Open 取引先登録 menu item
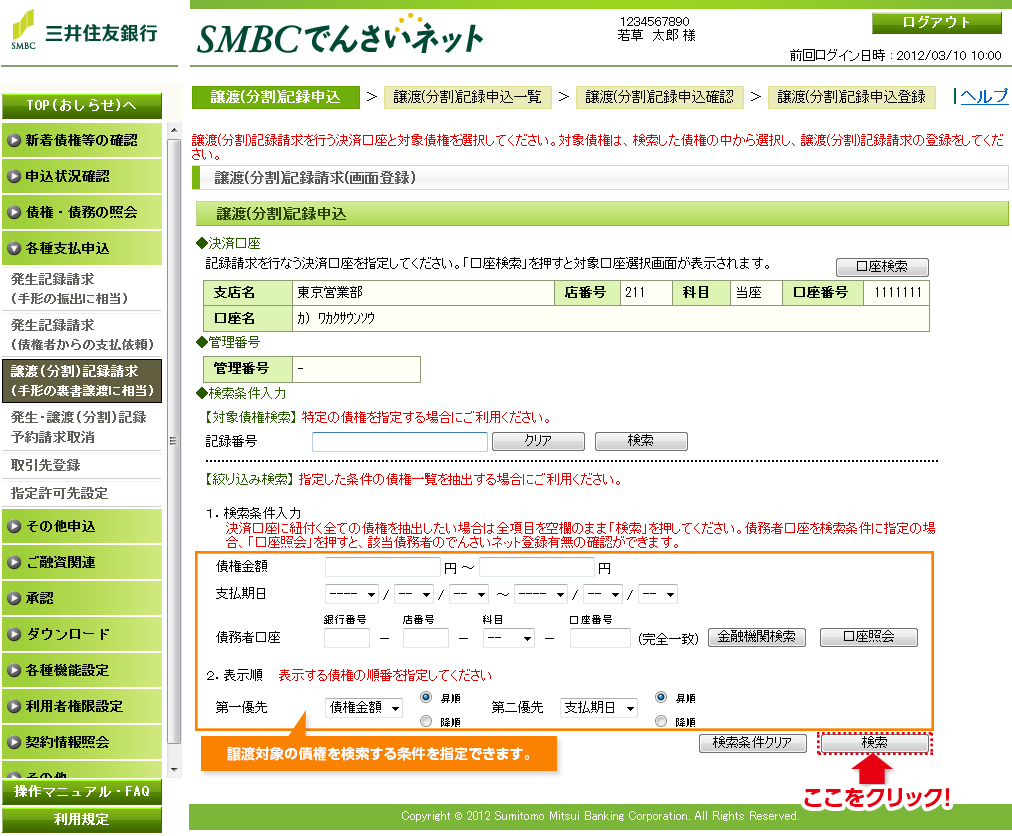1012x836 pixels. click(x=82, y=465)
